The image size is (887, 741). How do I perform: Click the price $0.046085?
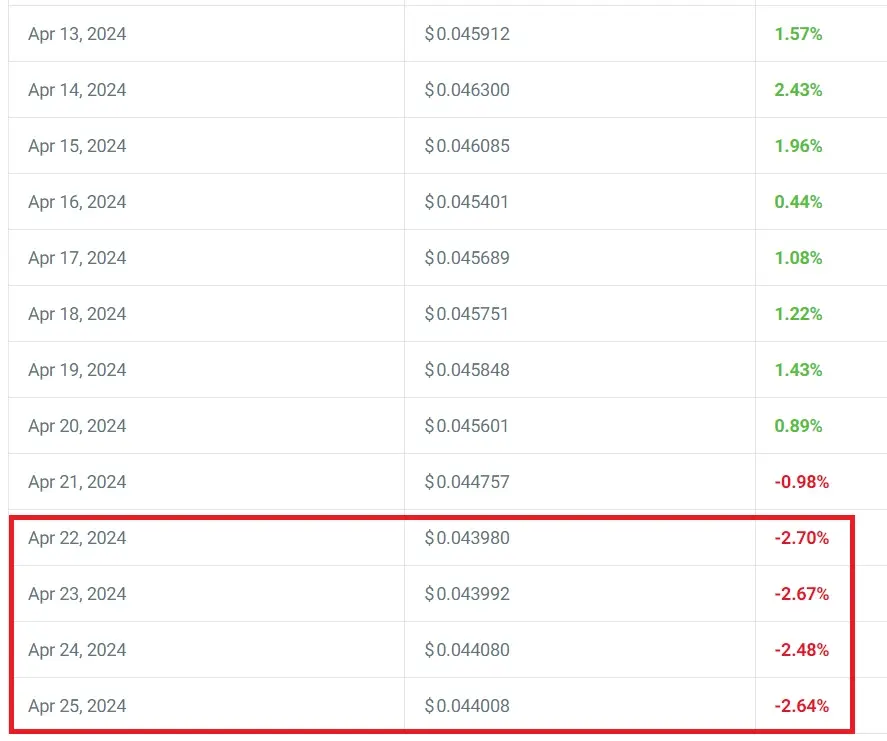[467, 146]
